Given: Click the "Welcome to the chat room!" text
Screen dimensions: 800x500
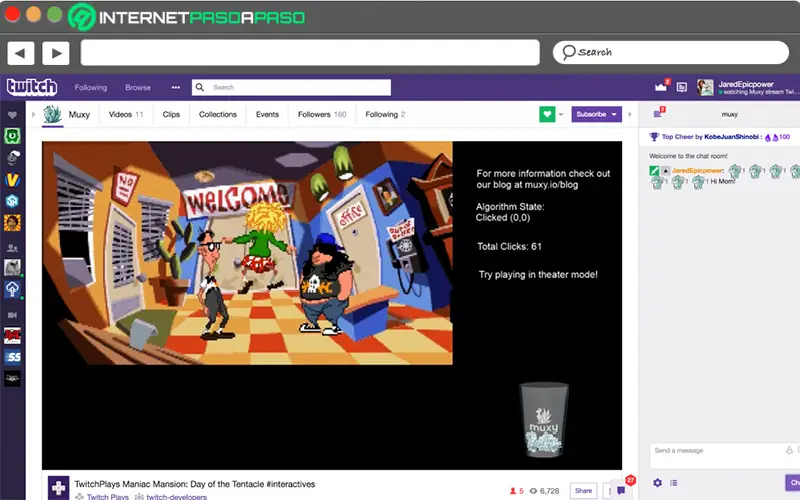Looking at the screenshot, I should (x=688, y=156).
